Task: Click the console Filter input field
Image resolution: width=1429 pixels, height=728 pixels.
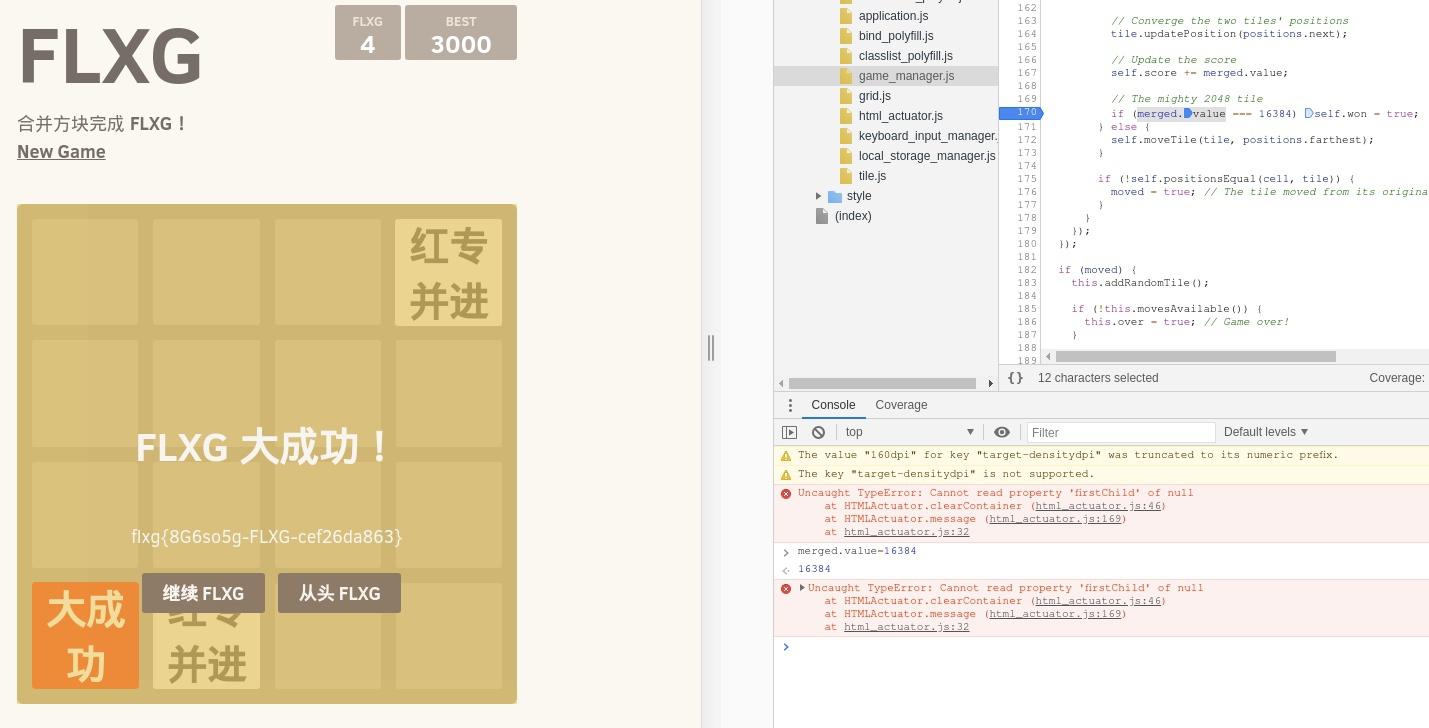Action: point(1120,432)
